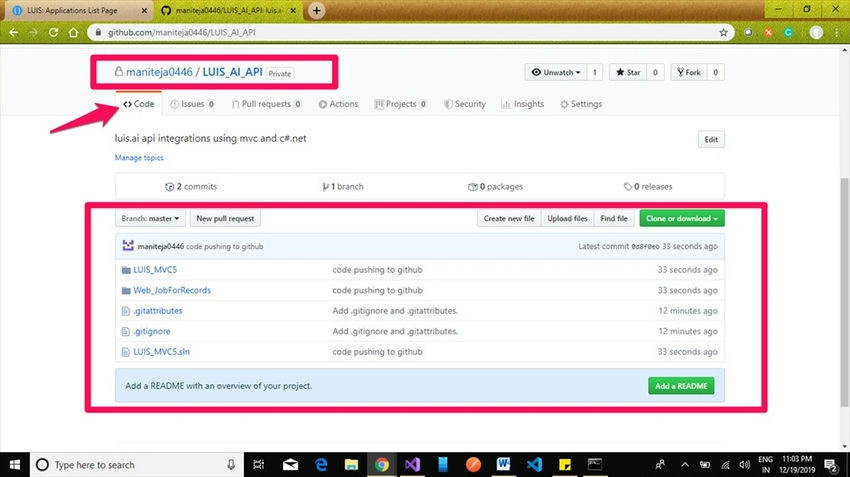This screenshot has width=850, height=477.
Task: Open the Issues tab
Action: pos(192,104)
